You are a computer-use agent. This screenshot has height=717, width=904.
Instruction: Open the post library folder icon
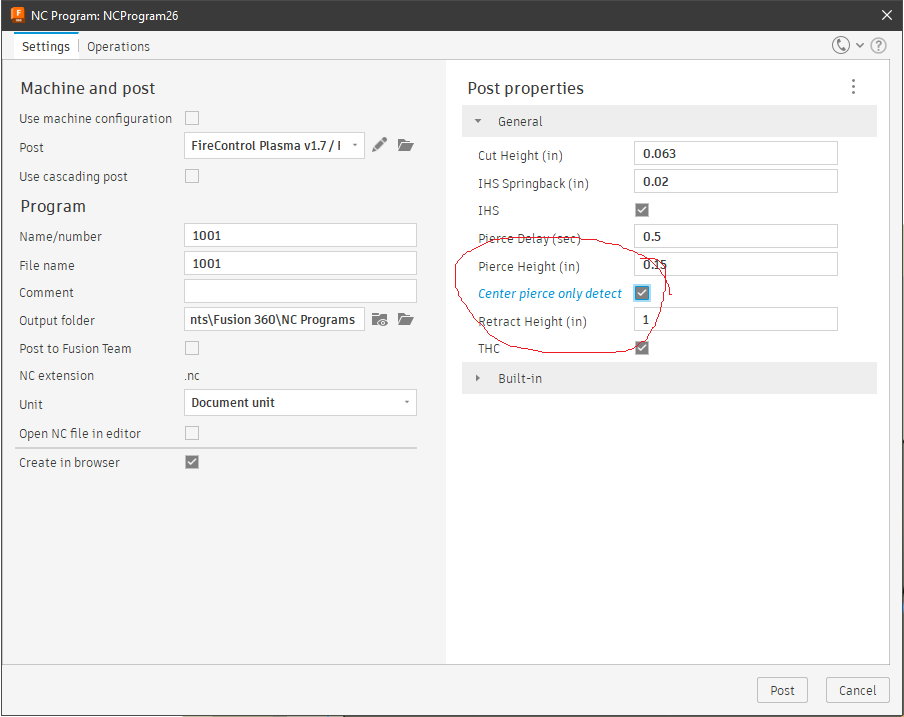(x=406, y=145)
